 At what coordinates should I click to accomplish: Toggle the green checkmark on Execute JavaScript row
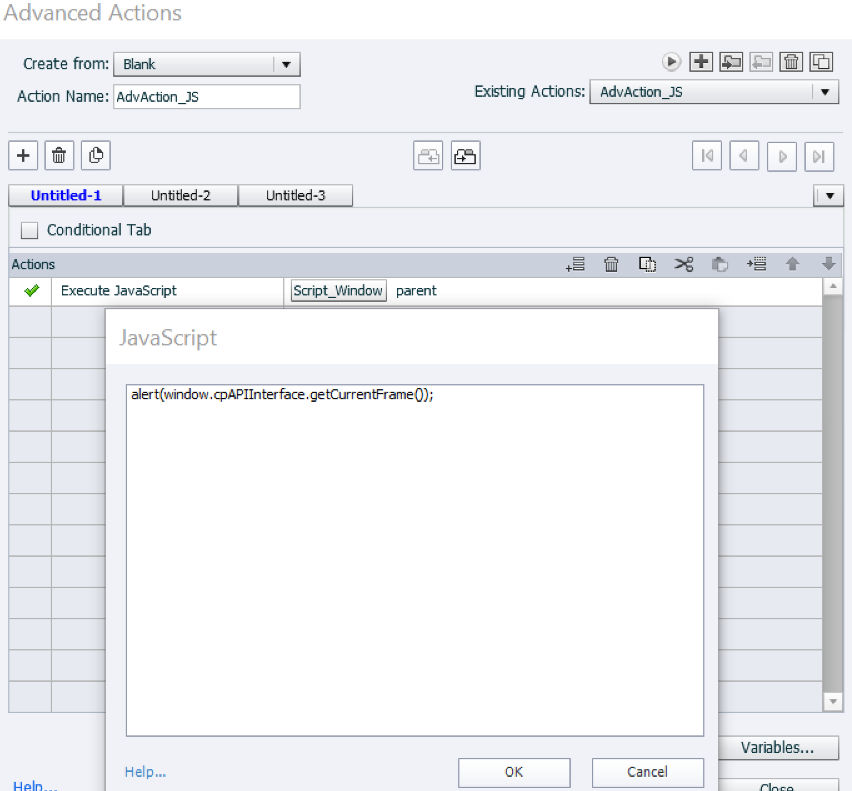tap(32, 291)
